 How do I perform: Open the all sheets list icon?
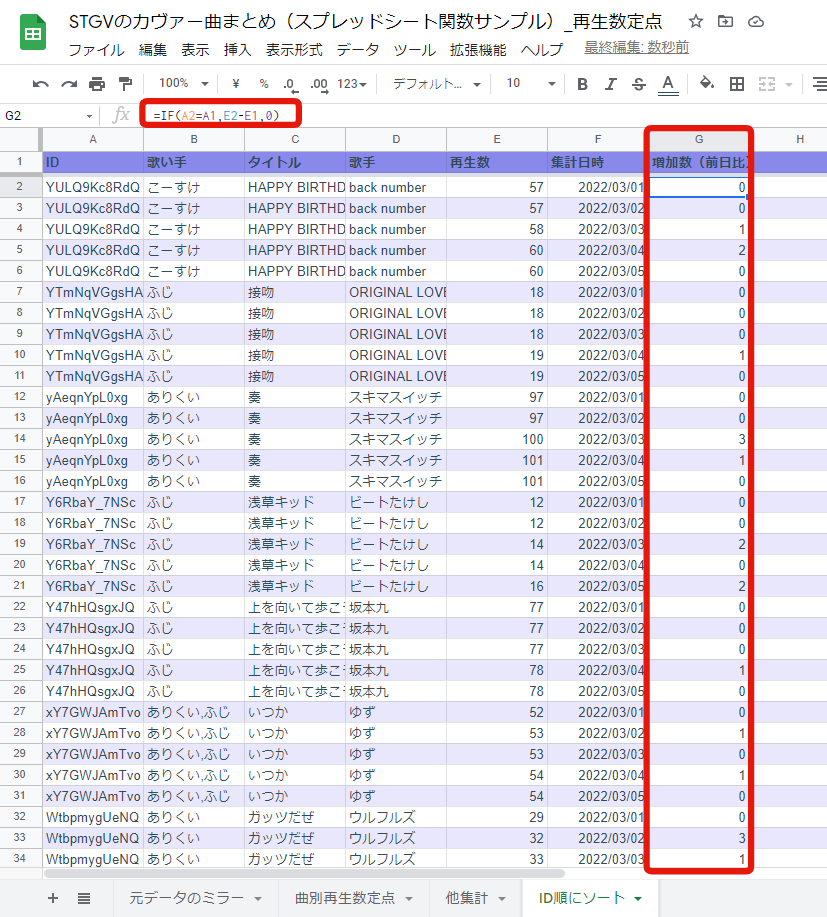click(x=84, y=898)
